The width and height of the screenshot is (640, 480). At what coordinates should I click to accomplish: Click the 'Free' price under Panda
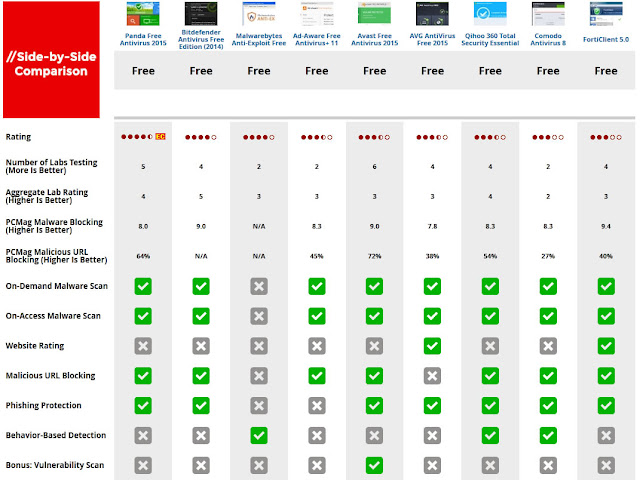pos(143,71)
